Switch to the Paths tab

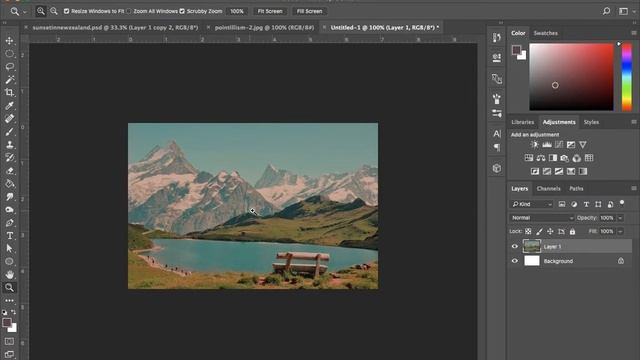point(576,189)
